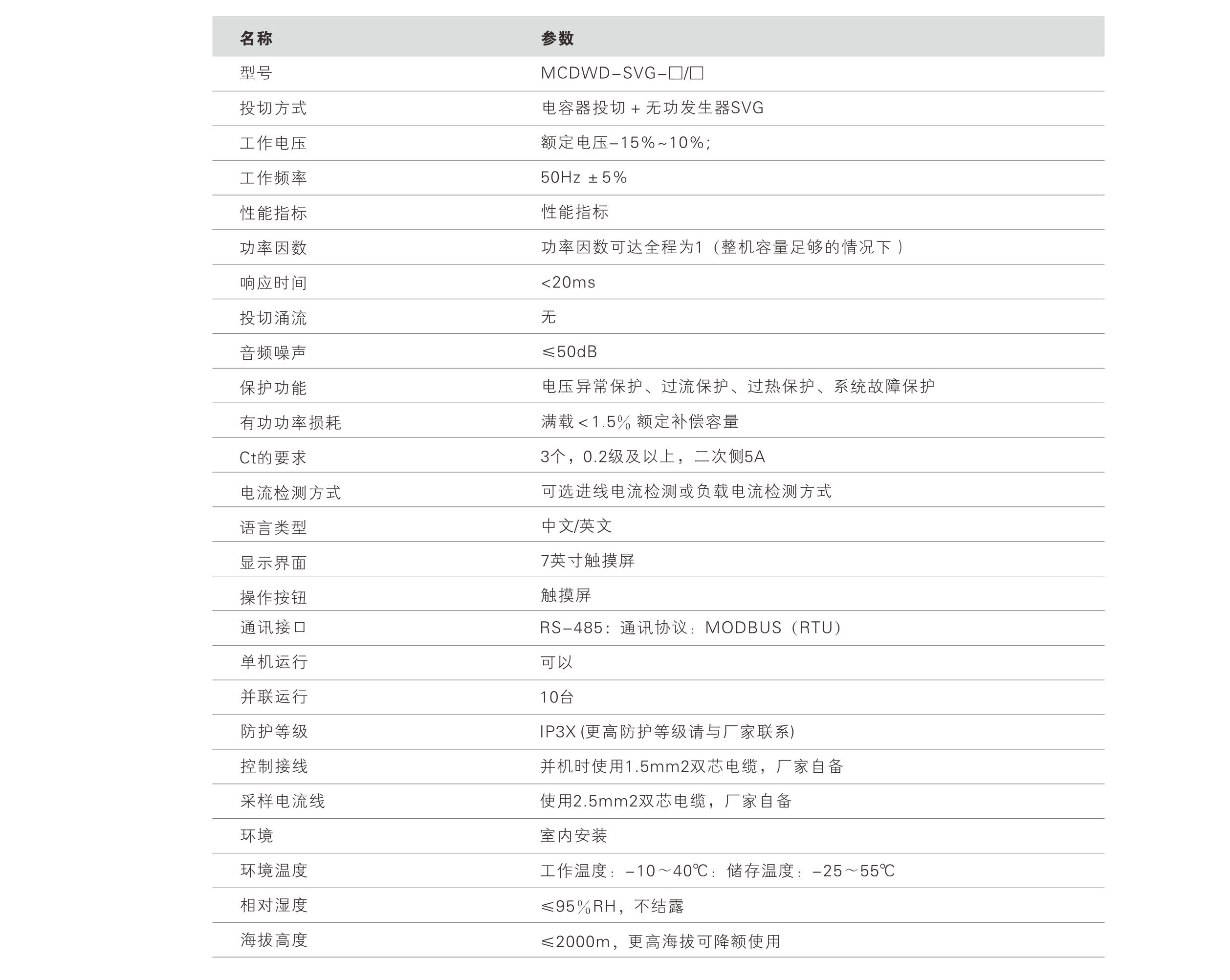
Task: Select 性能指标 in the name column
Action: click(273, 213)
